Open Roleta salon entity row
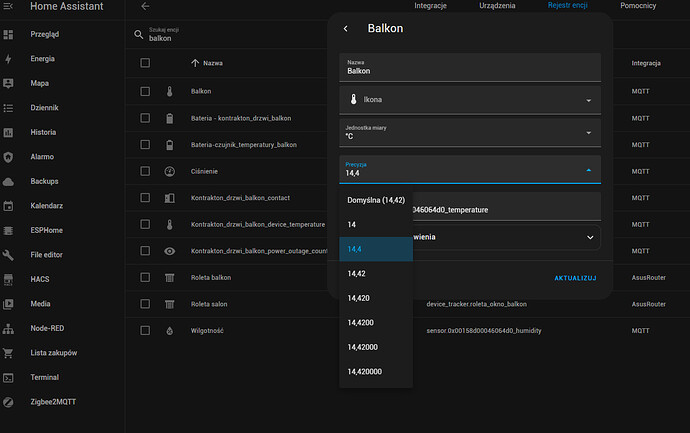Screen dimensions: 690x433 tap(209, 304)
